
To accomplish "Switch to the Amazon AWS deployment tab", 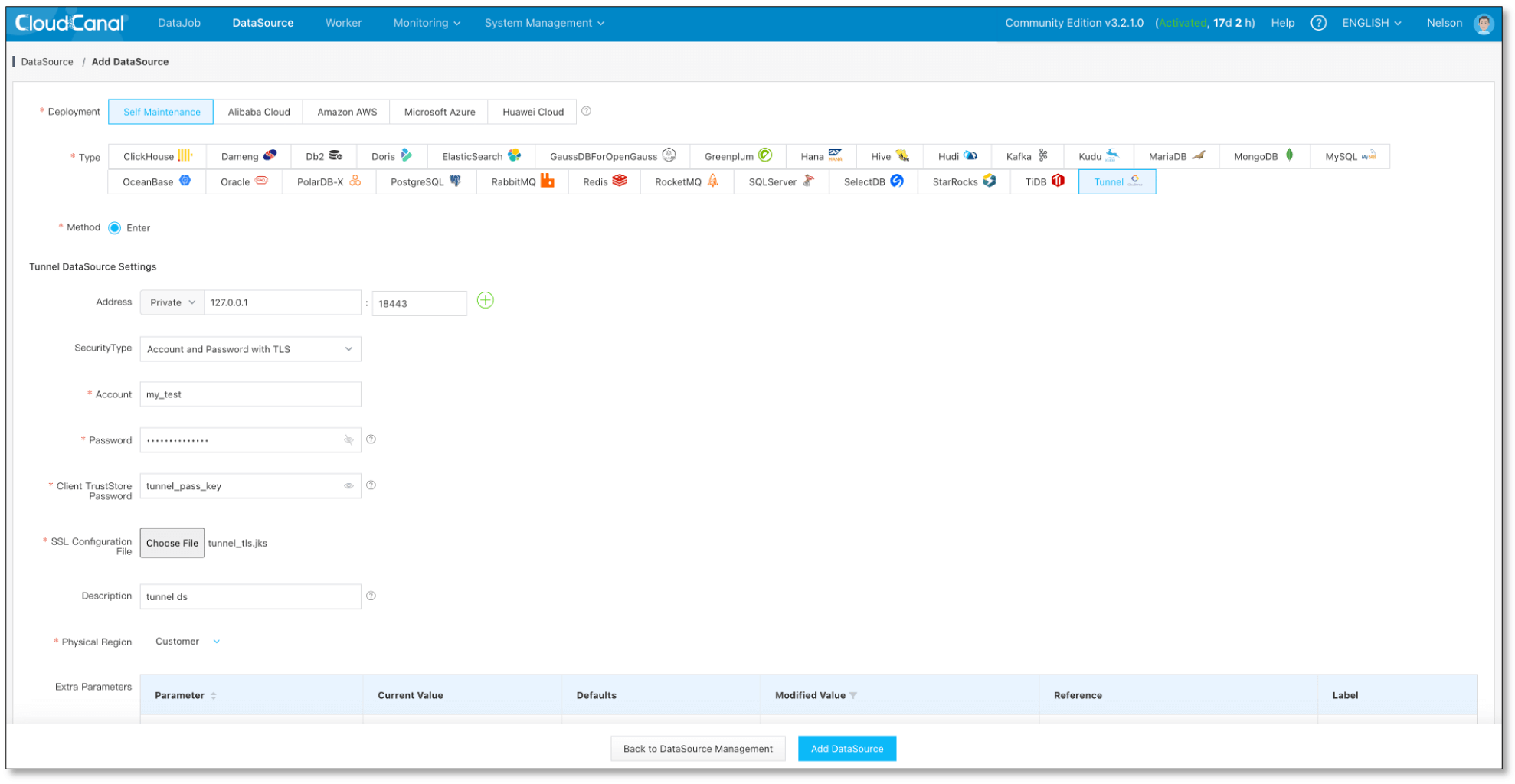I will pyautogui.click(x=347, y=112).
